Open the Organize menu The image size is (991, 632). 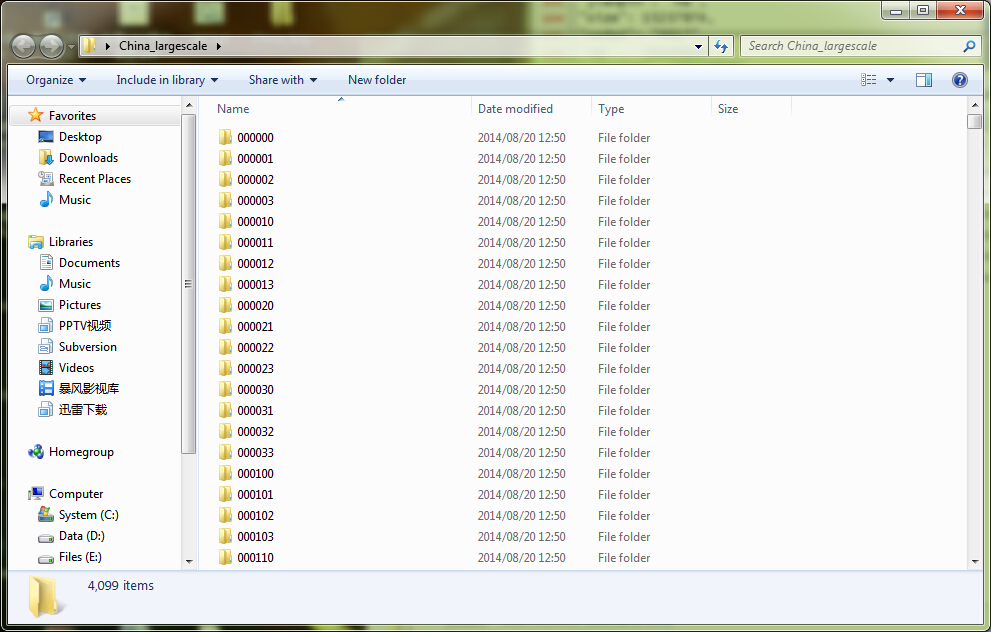(56, 80)
